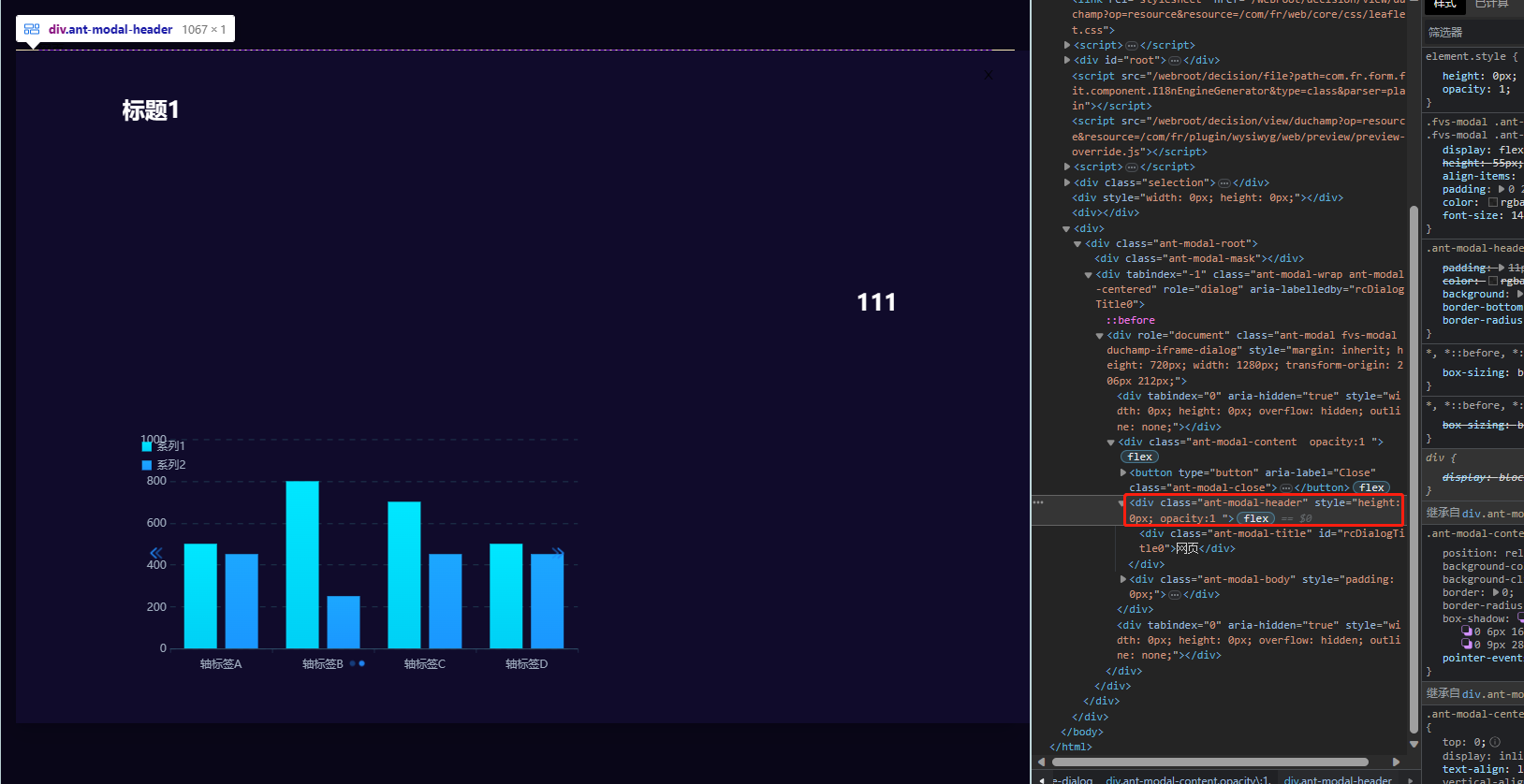Screen dimensions: 1524x784
Task: Collapse the ant-modal-root div node
Action: (1077, 244)
